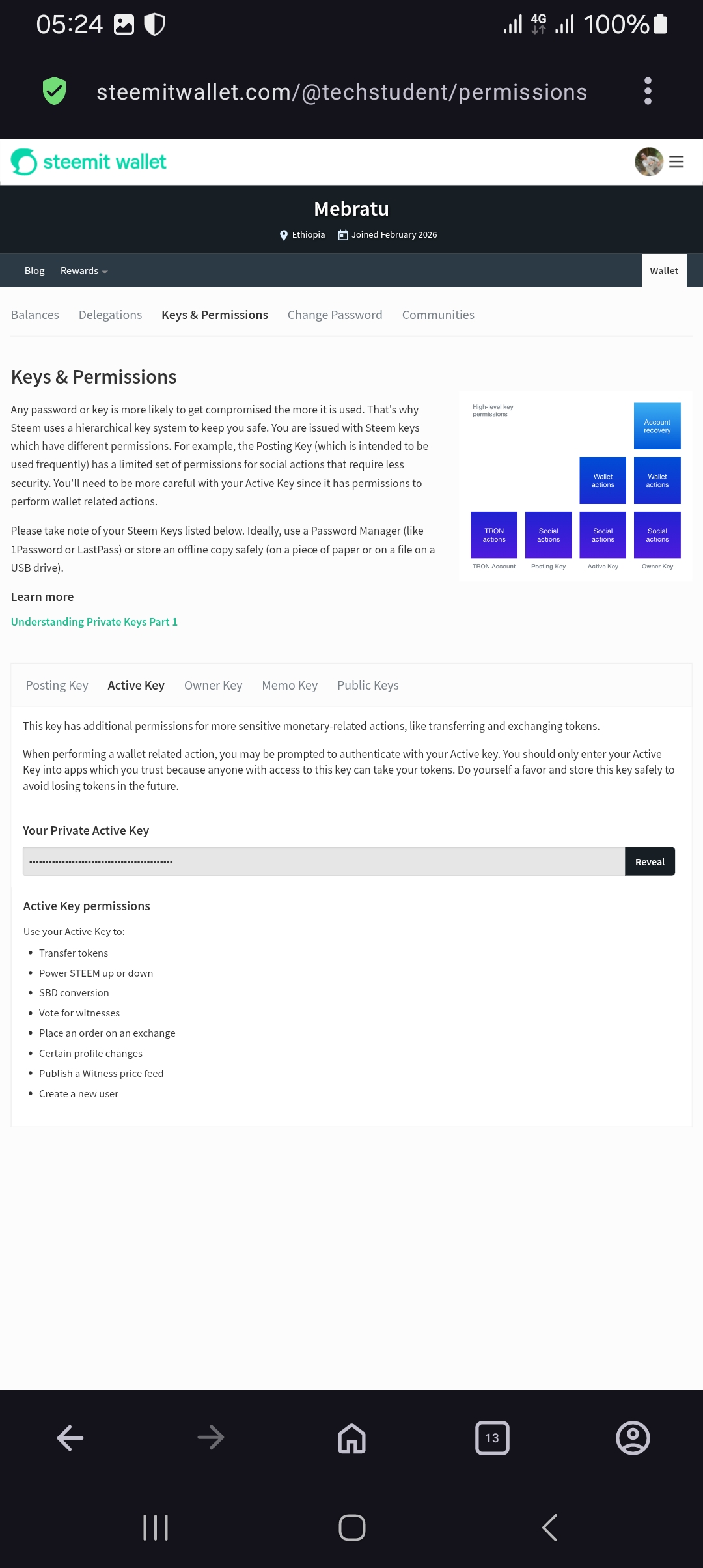Click the user avatar thumbnail
The image size is (703, 1568).
[649, 161]
